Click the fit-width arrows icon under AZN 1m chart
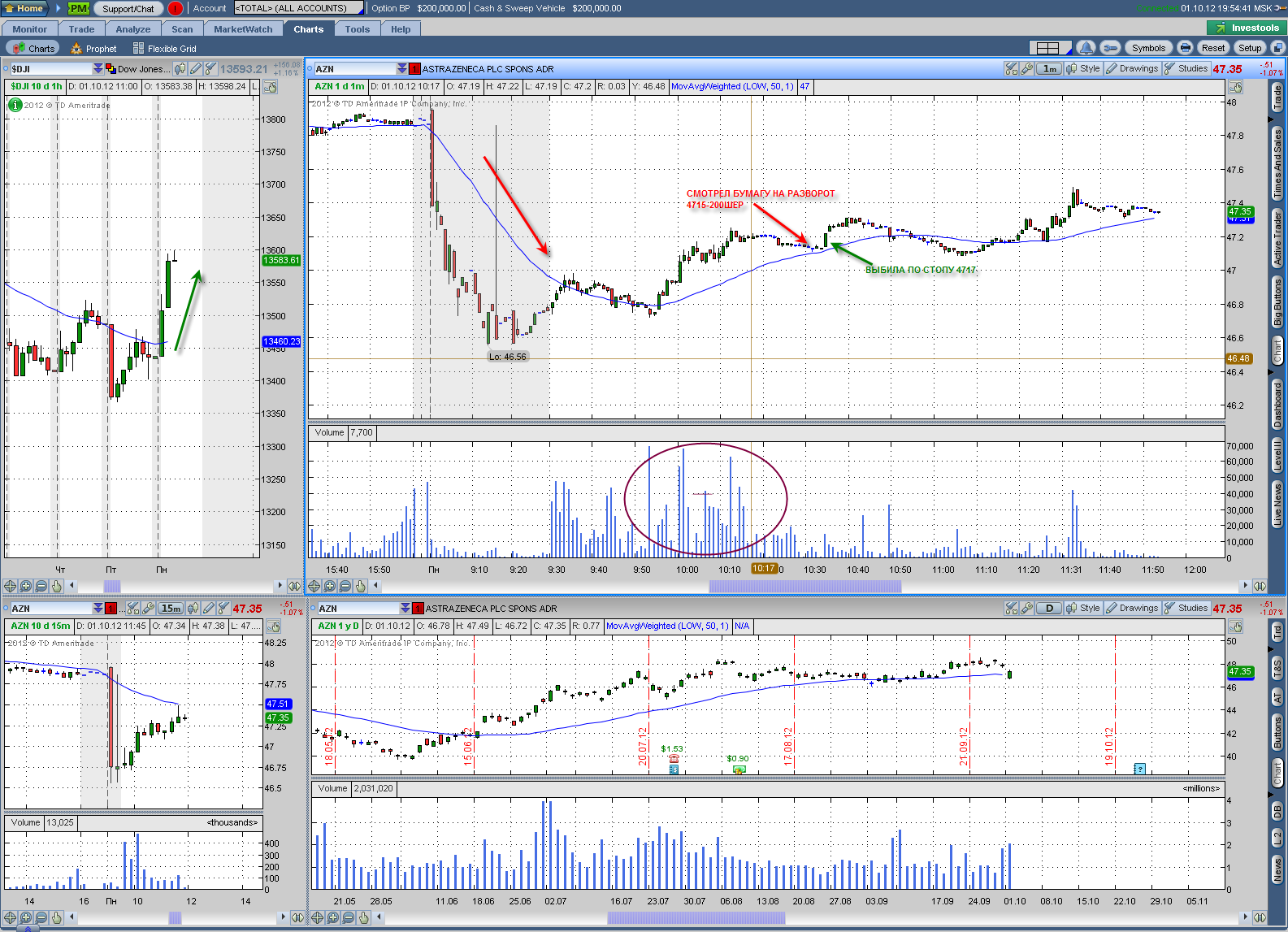This screenshot has height=932, width=1288. coord(1260,586)
